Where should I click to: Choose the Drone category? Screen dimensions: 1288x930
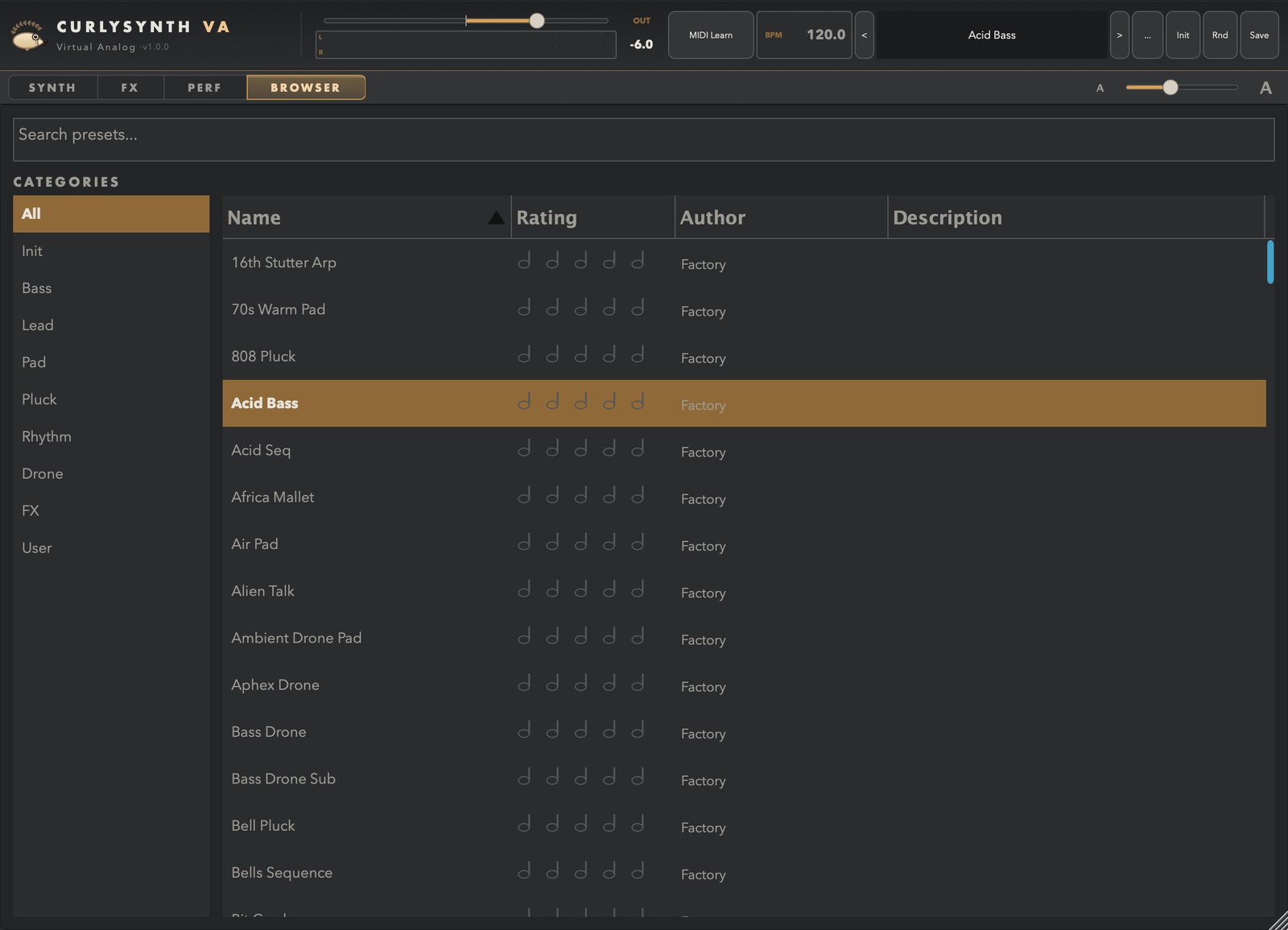pos(111,473)
